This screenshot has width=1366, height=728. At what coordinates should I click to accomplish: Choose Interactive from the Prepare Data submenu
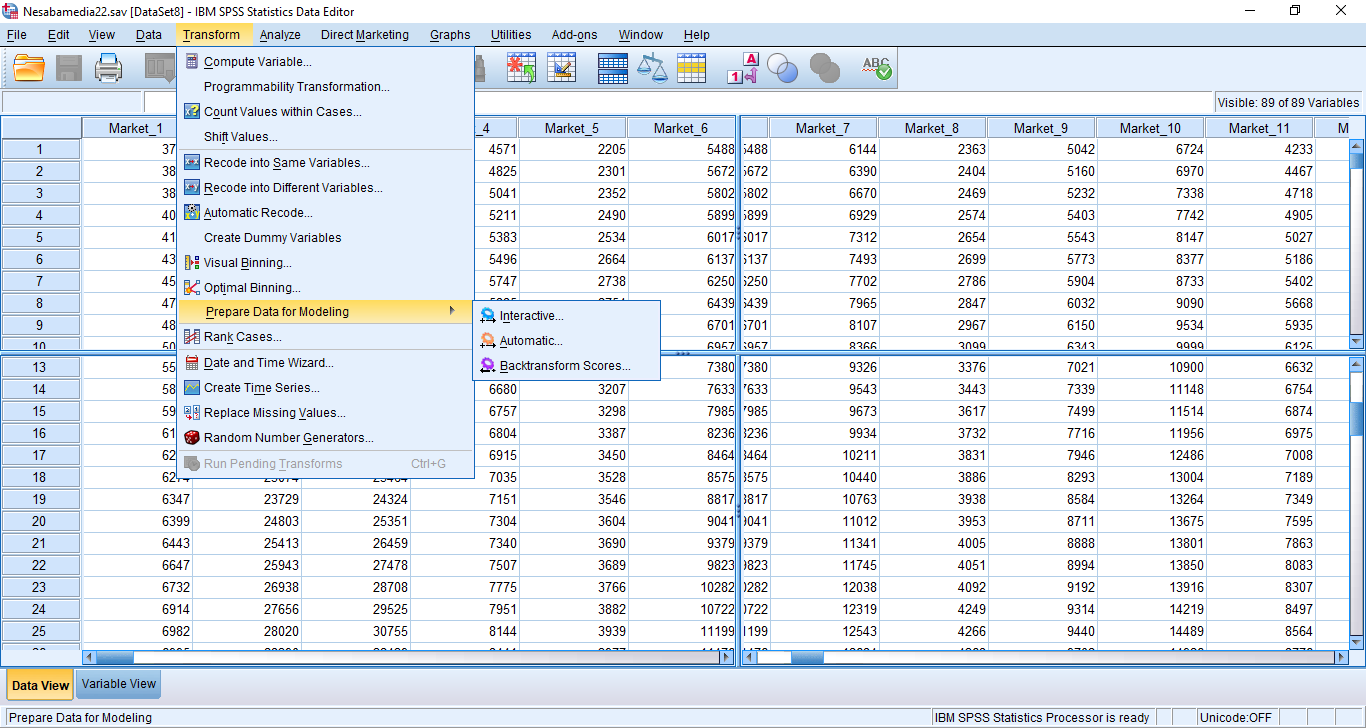click(531, 316)
